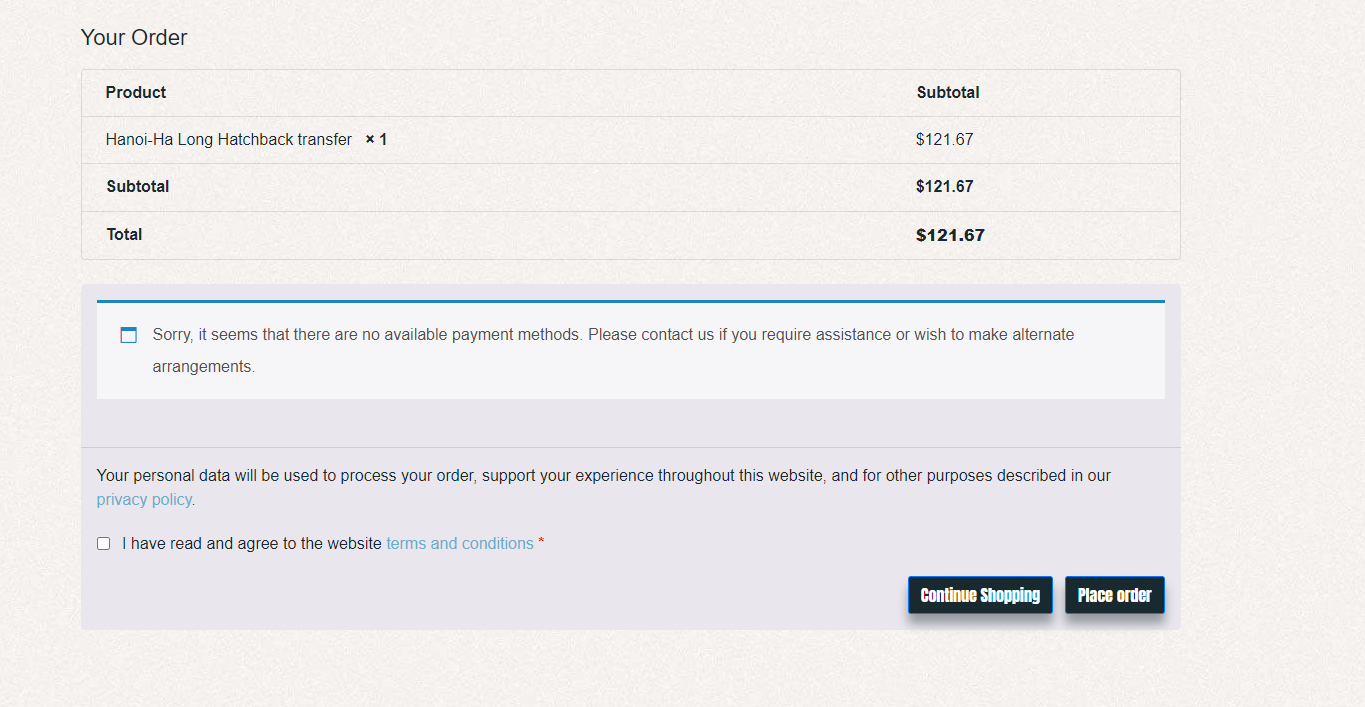Click the × 1 quantity indicator
This screenshot has height=707, width=1365.
[x=376, y=140]
